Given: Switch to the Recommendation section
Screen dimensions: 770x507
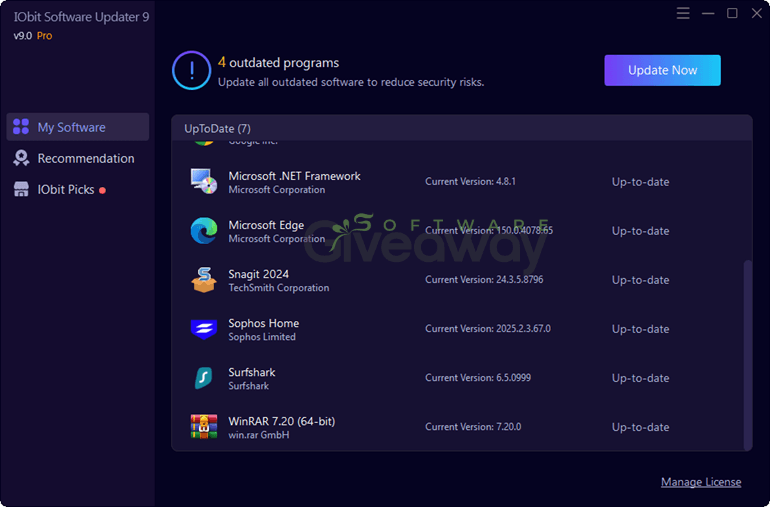Looking at the screenshot, I should 78,158.
